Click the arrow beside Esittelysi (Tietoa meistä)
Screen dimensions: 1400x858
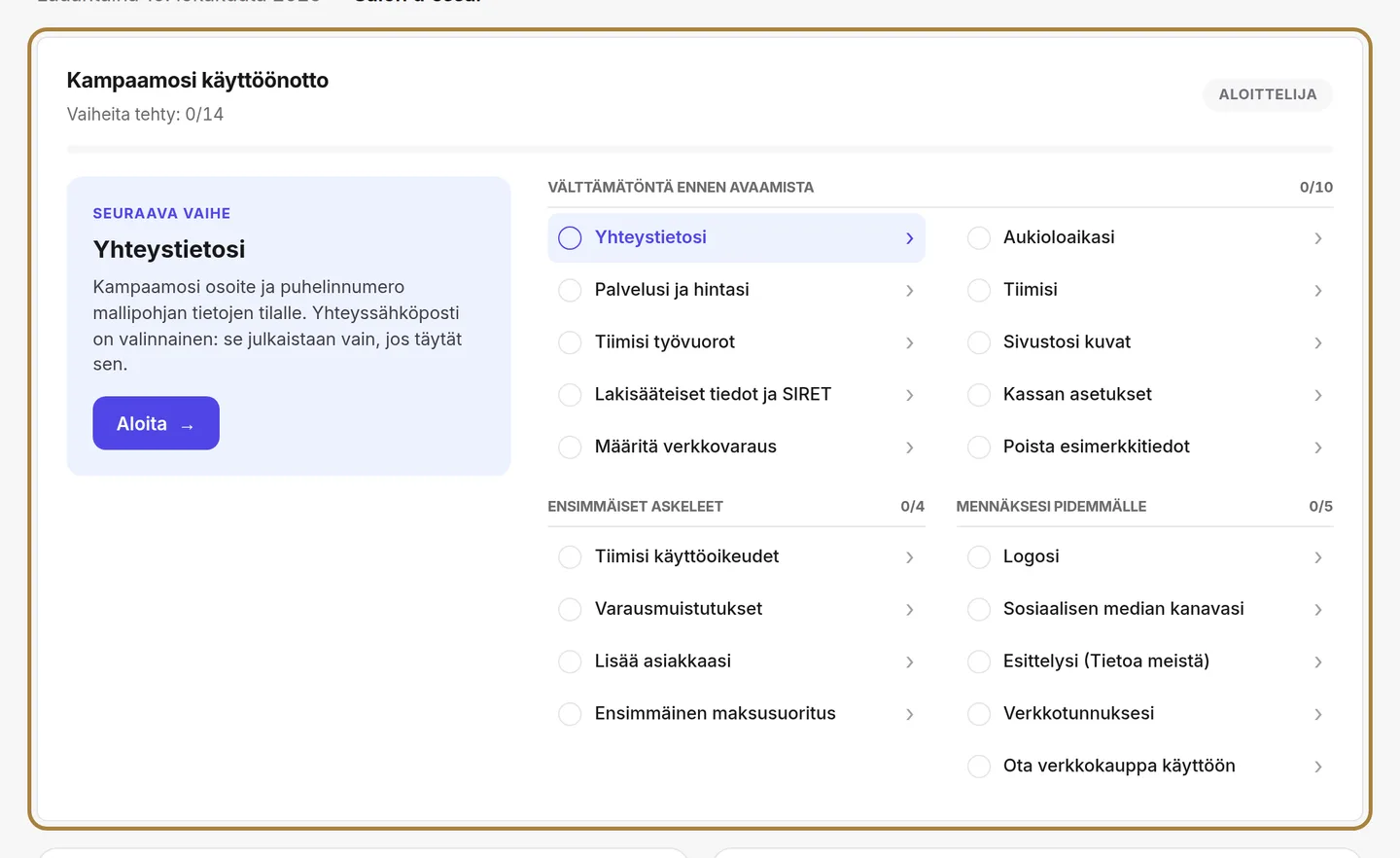pyautogui.click(x=1318, y=662)
